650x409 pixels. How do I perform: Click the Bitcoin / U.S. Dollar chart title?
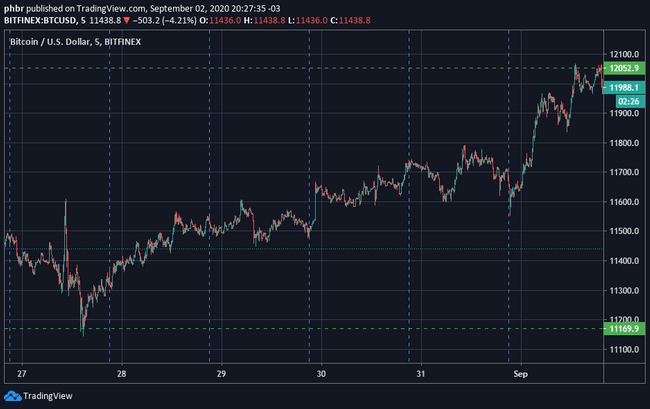(75, 42)
